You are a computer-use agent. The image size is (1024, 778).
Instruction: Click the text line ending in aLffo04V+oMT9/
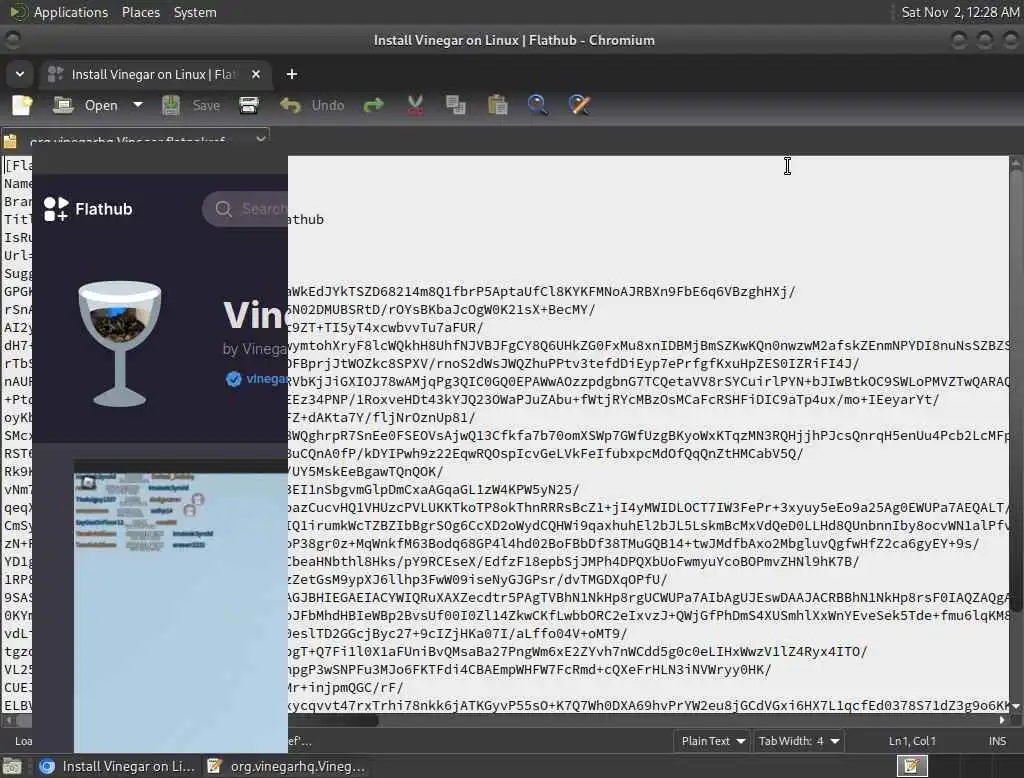coord(458,634)
